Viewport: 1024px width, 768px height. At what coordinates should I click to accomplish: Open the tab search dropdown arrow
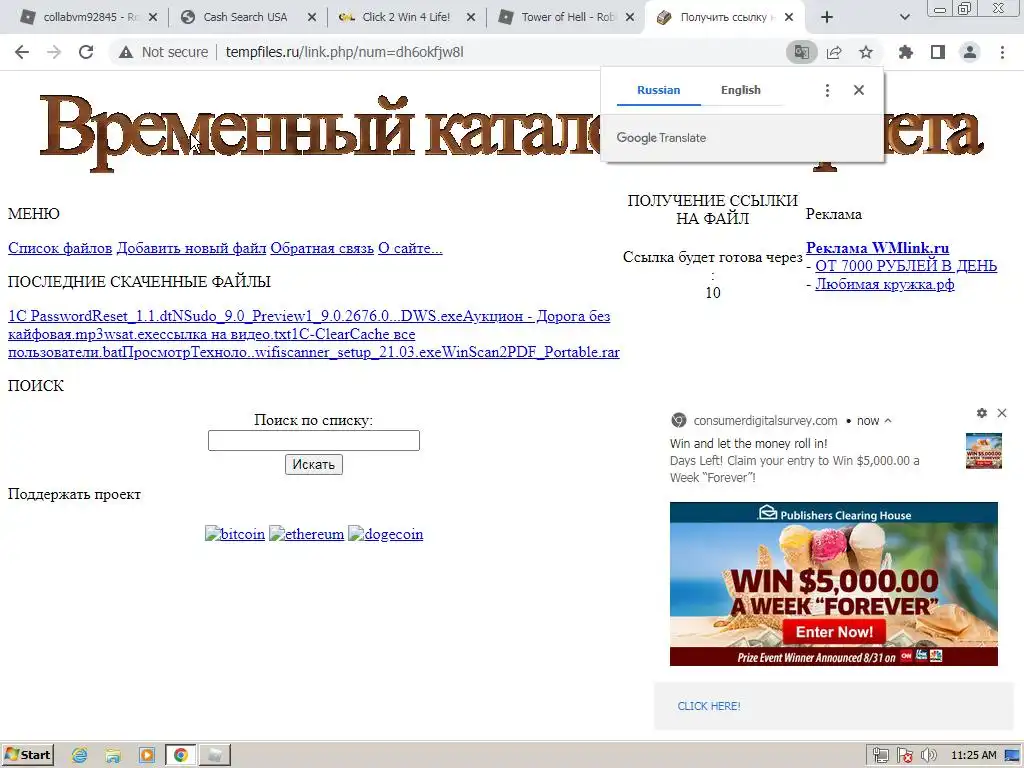pos(904,17)
